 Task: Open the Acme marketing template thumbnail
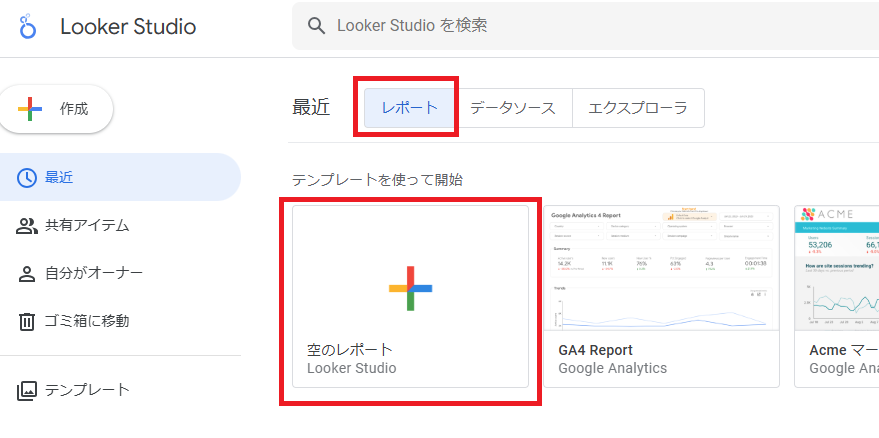(837, 268)
